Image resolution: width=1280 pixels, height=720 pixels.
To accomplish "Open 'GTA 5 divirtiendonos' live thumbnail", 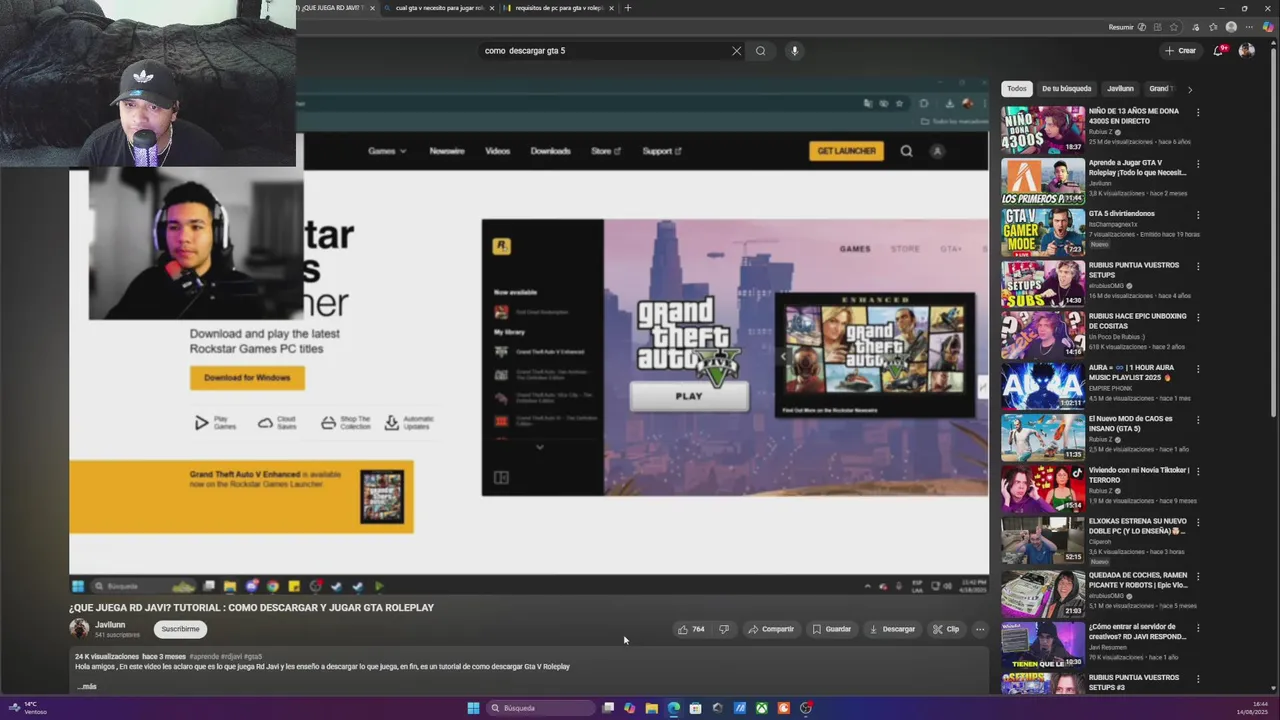I will click(x=1043, y=232).
